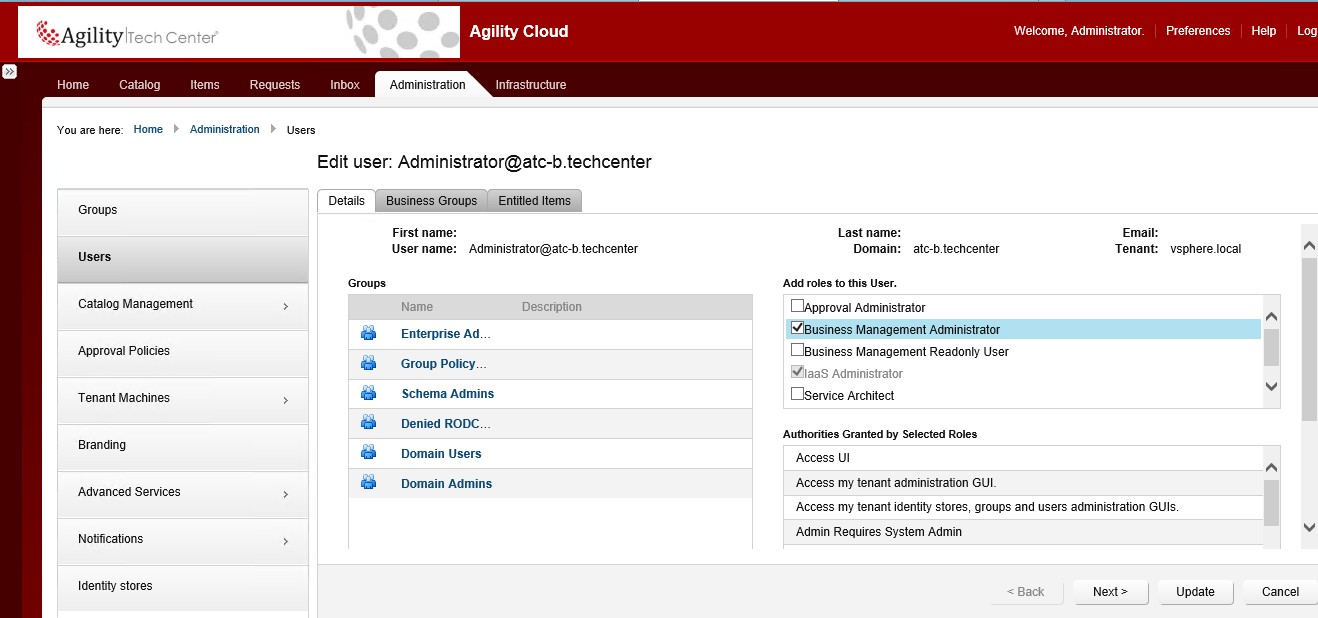Screen dimensions: 1318x618
Task: Click the group icon beside Group Policy…
Action: click(x=368, y=364)
